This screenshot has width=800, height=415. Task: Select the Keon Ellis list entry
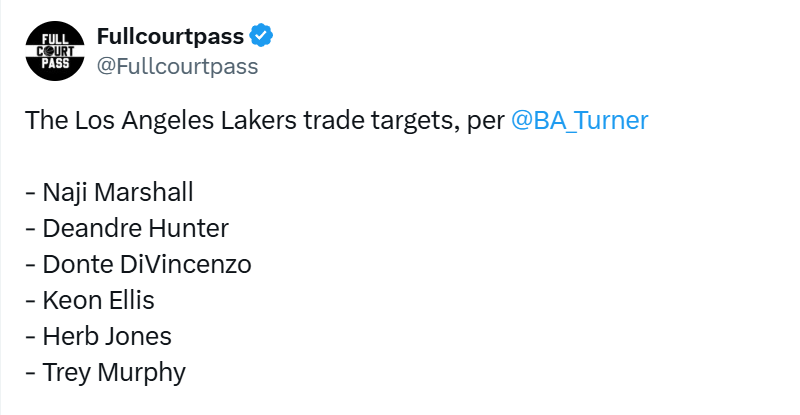point(98,300)
